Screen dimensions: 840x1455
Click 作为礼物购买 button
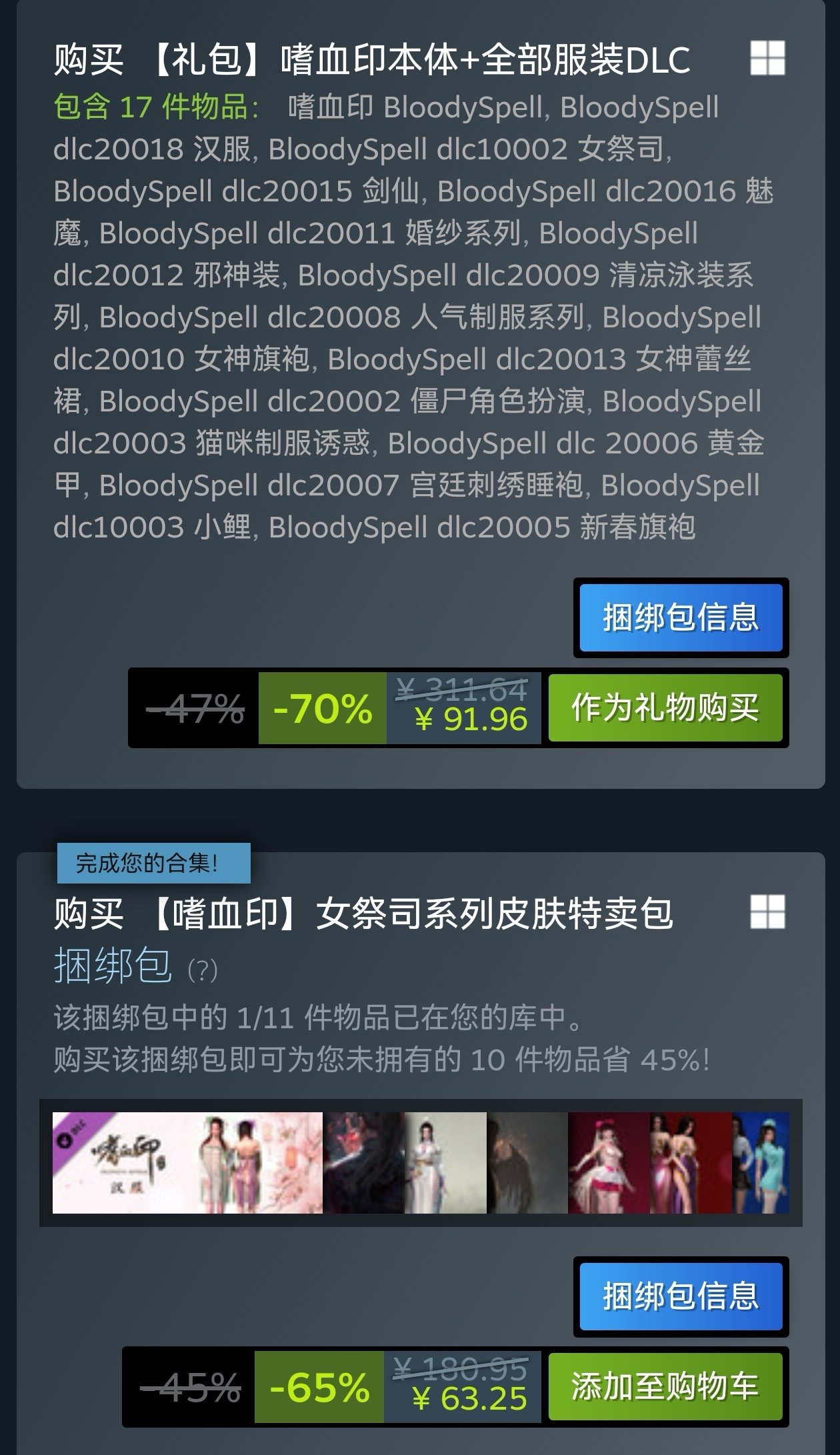click(x=665, y=707)
